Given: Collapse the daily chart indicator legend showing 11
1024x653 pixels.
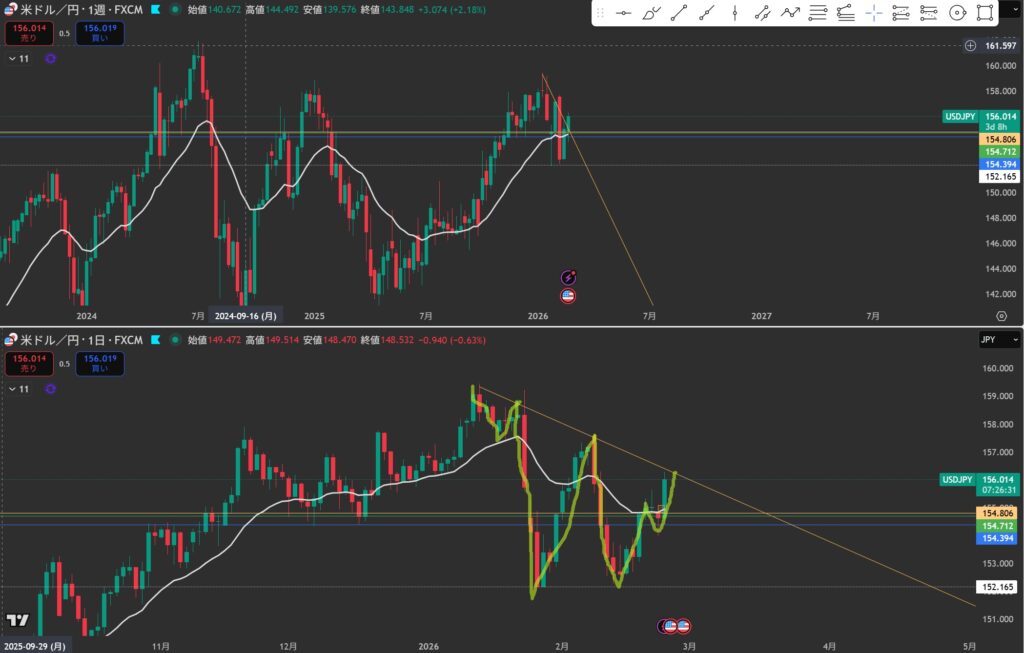Looking at the screenshot, I should [x=12, y=387].
